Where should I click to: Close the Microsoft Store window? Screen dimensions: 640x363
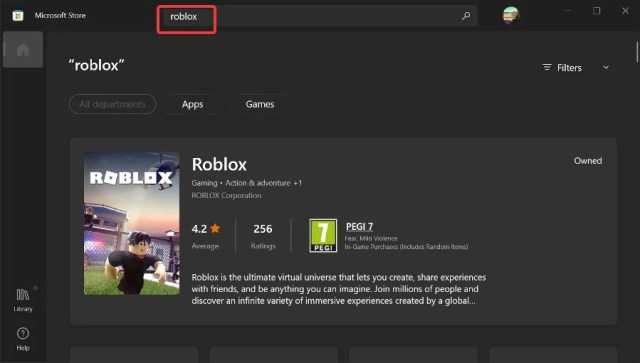pyautogui.click(x=625, y=11)
